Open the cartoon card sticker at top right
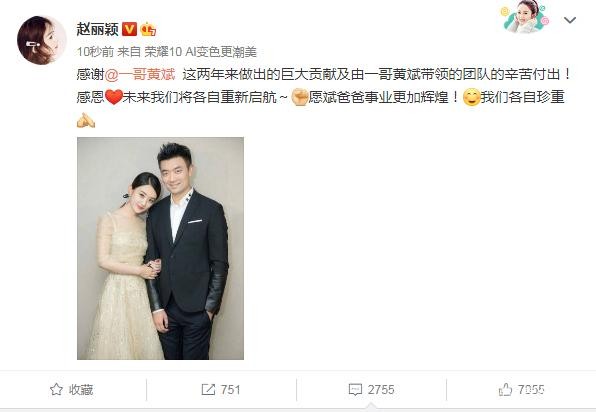 525,16
